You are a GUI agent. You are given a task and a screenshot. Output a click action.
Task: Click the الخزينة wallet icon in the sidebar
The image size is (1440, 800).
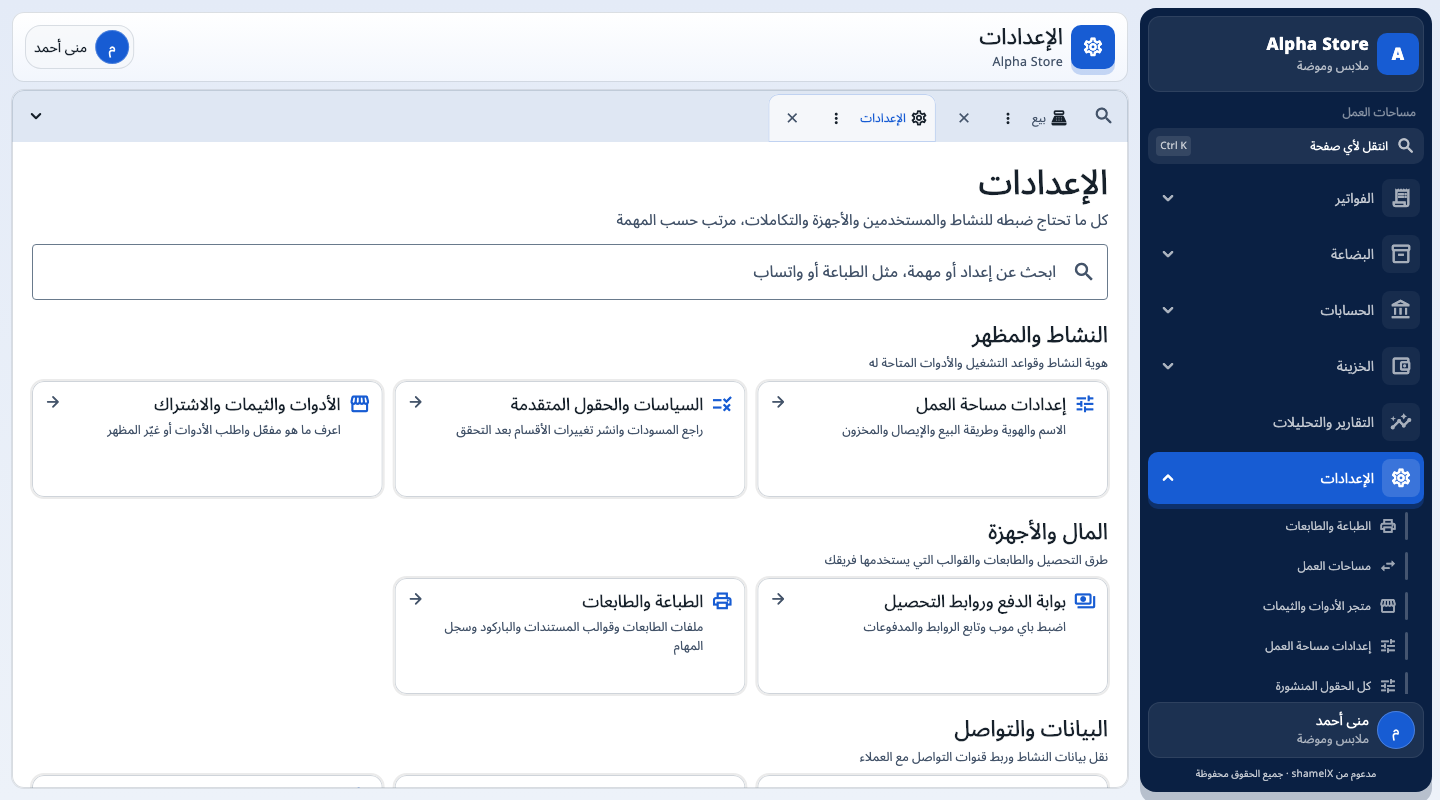[x=1401, y=366]
